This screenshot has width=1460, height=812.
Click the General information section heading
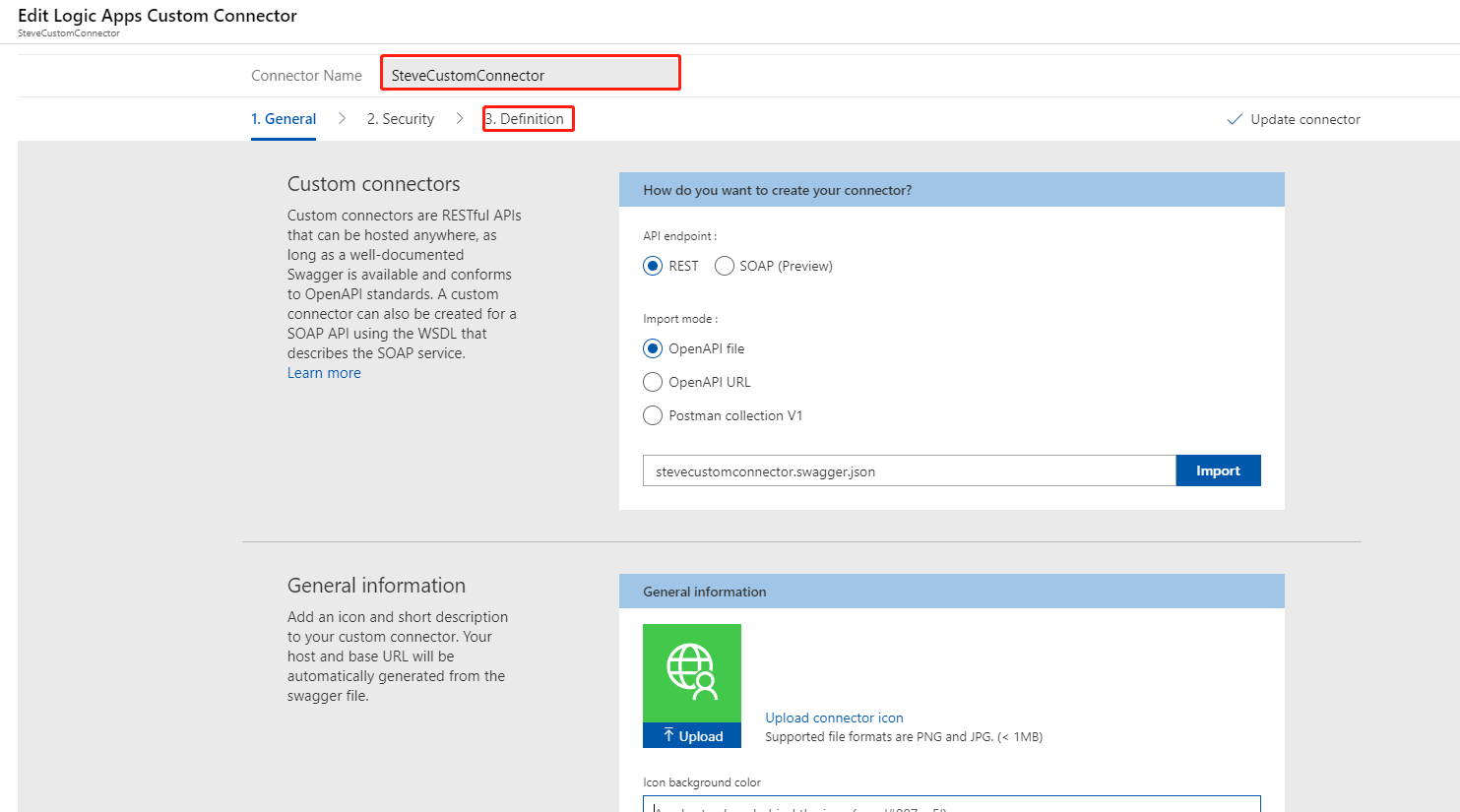(376, 586)
